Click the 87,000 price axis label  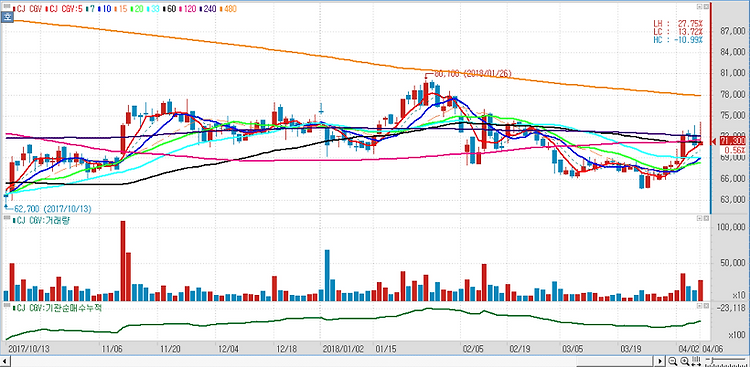pyautogui.click(x=733, y=31)
